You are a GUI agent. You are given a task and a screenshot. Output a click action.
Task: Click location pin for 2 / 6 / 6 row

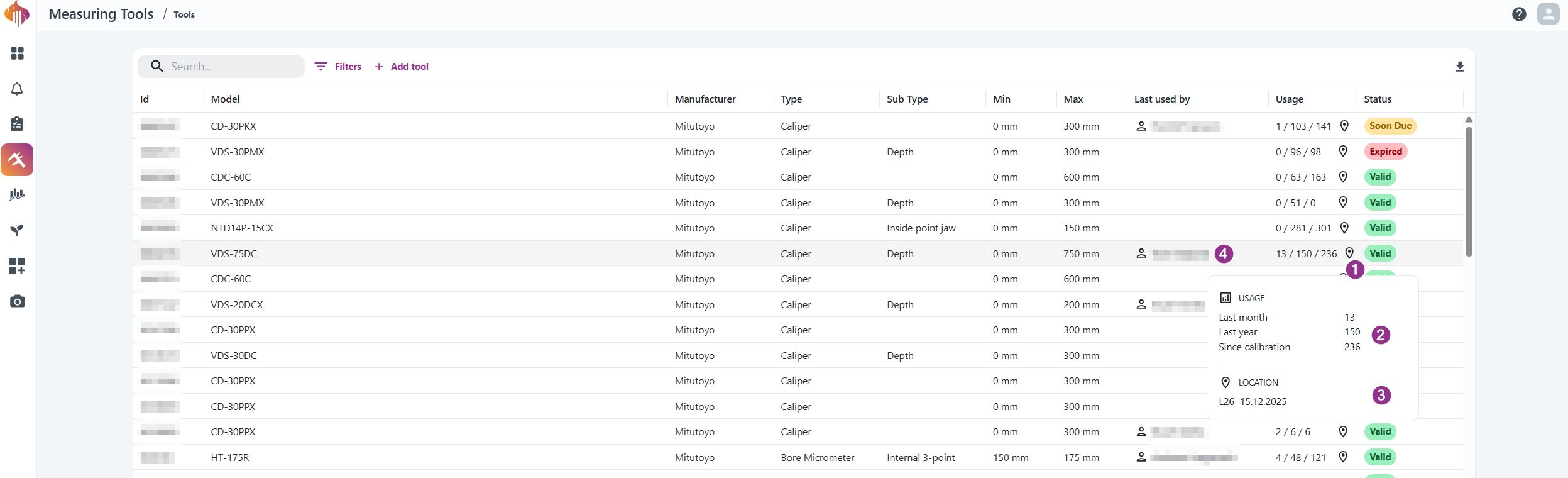1343,431
